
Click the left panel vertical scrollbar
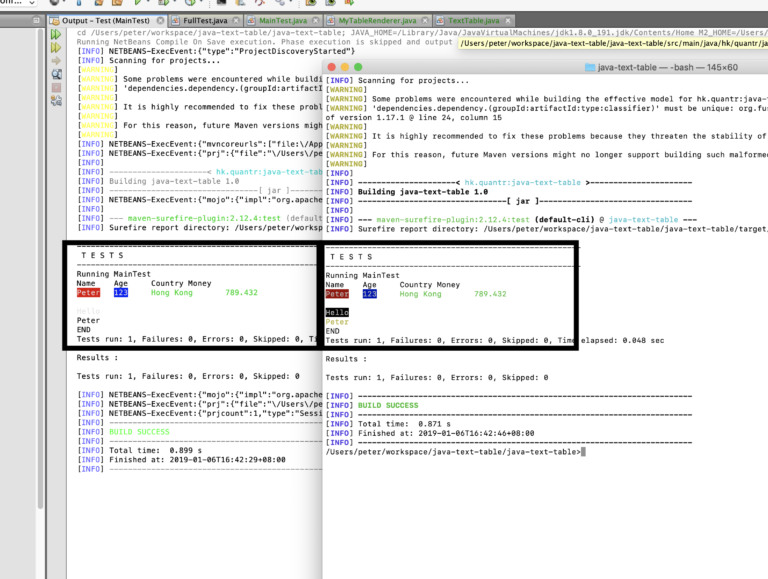tap(41, 268)
